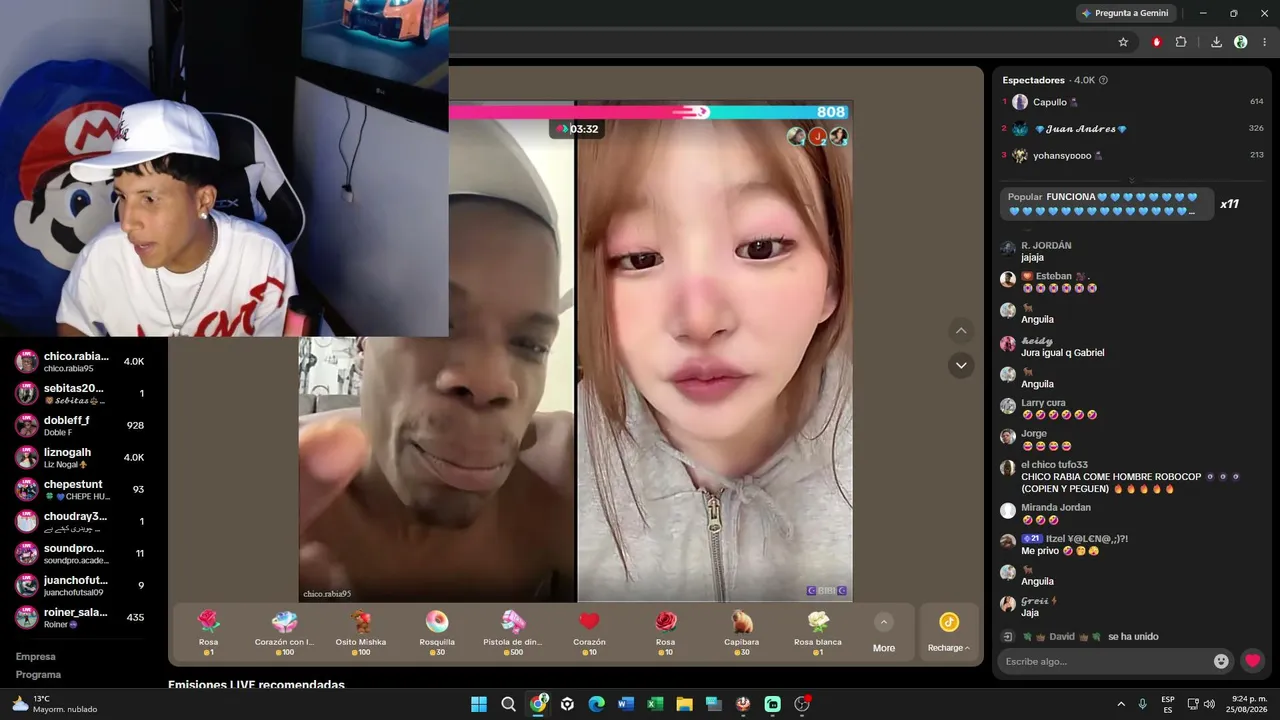Send the Capibara gift

click(742, 633)
